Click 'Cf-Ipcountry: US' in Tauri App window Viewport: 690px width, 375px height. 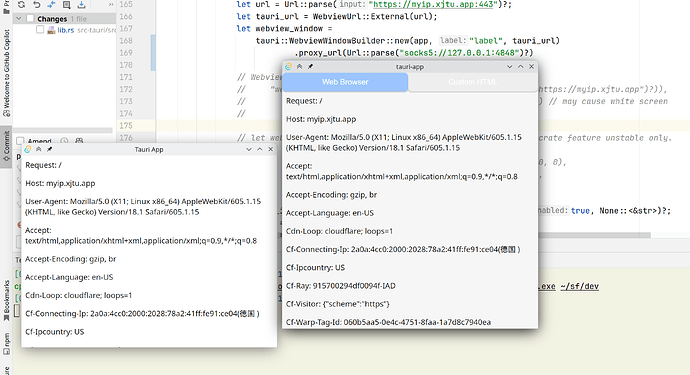coord(54,332)
